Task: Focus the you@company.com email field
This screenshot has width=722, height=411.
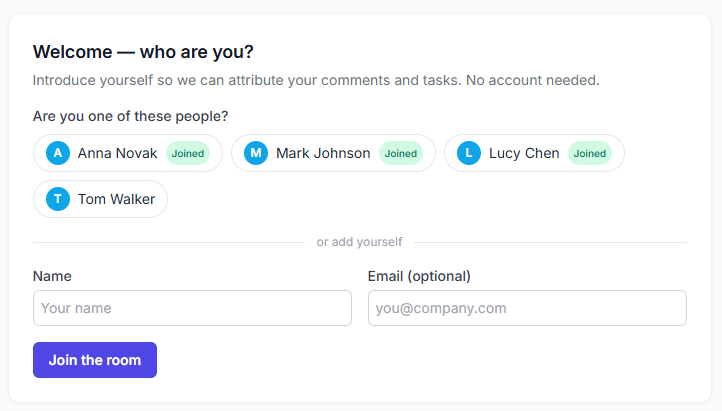Action: (527, 308)
